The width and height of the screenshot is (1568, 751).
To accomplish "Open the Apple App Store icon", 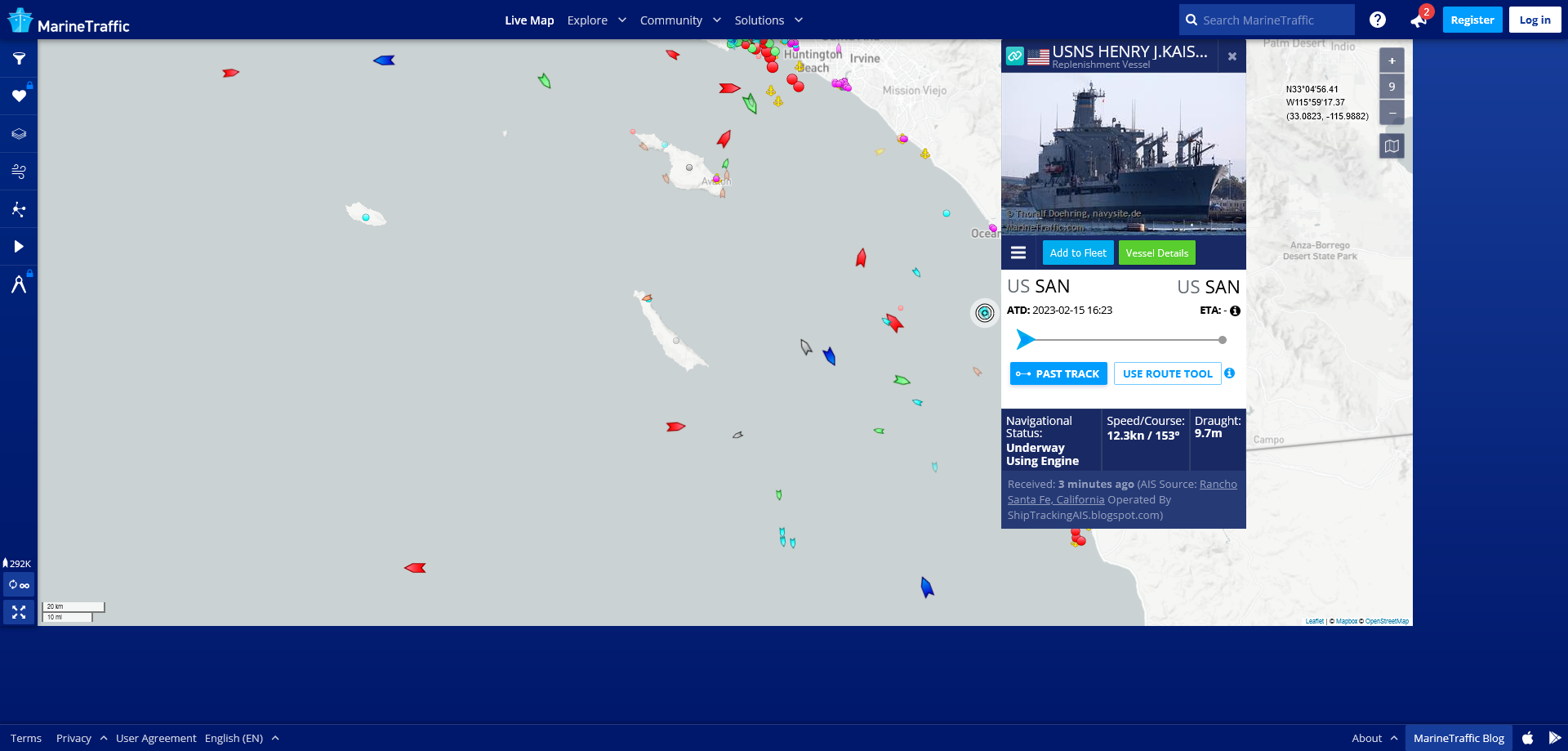I will 1527,738.
